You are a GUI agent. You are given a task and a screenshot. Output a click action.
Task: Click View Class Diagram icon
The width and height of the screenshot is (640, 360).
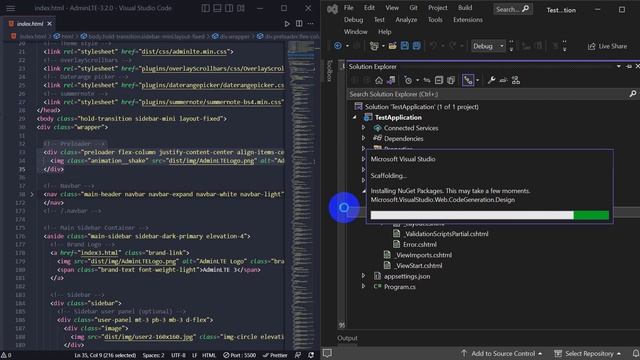click(x=516, y=80)
